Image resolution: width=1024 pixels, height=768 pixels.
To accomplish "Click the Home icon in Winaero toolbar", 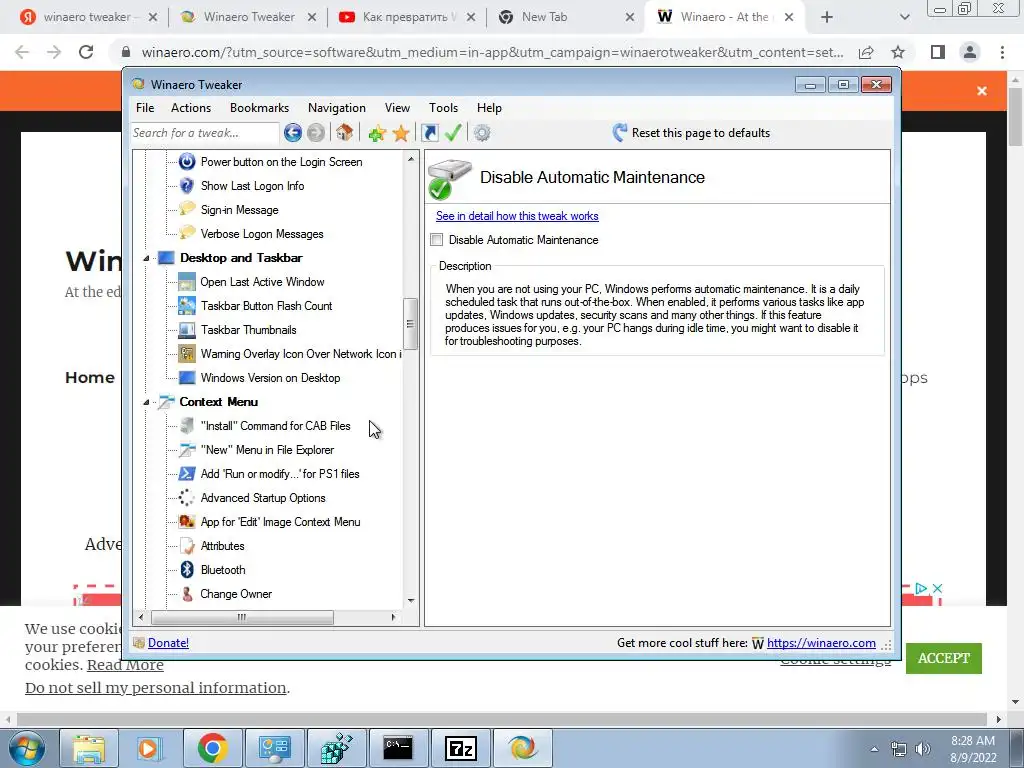I will click(345, 133).
